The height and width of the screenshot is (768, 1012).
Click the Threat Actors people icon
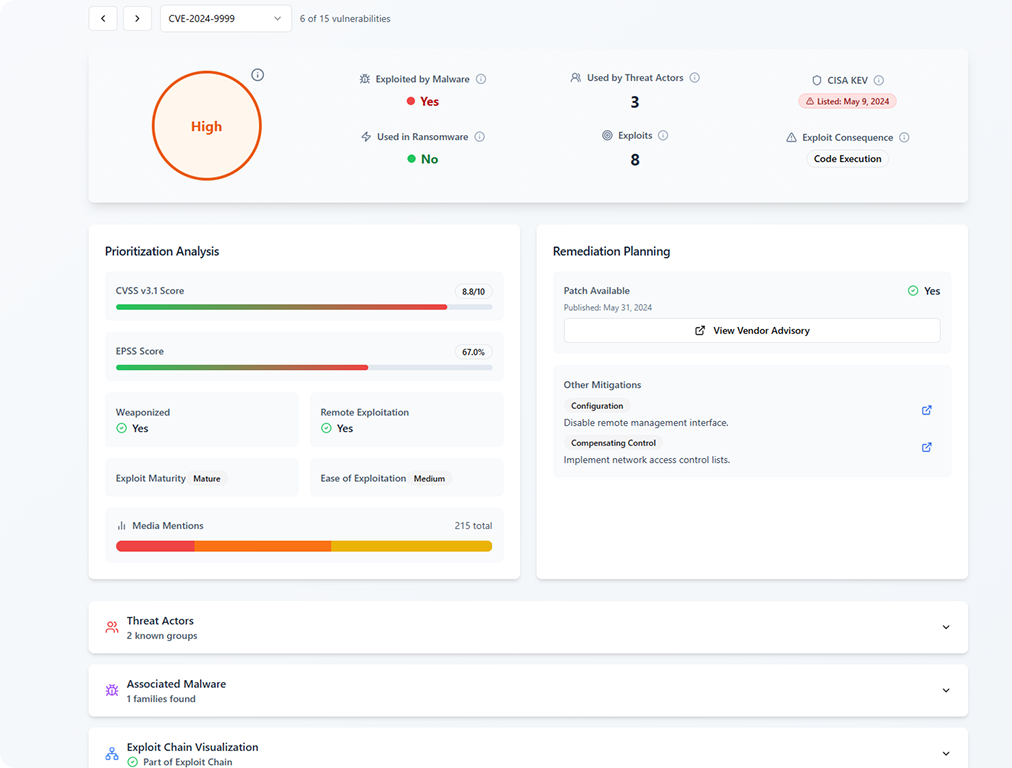pyautogui.click(x=111, y=627)
